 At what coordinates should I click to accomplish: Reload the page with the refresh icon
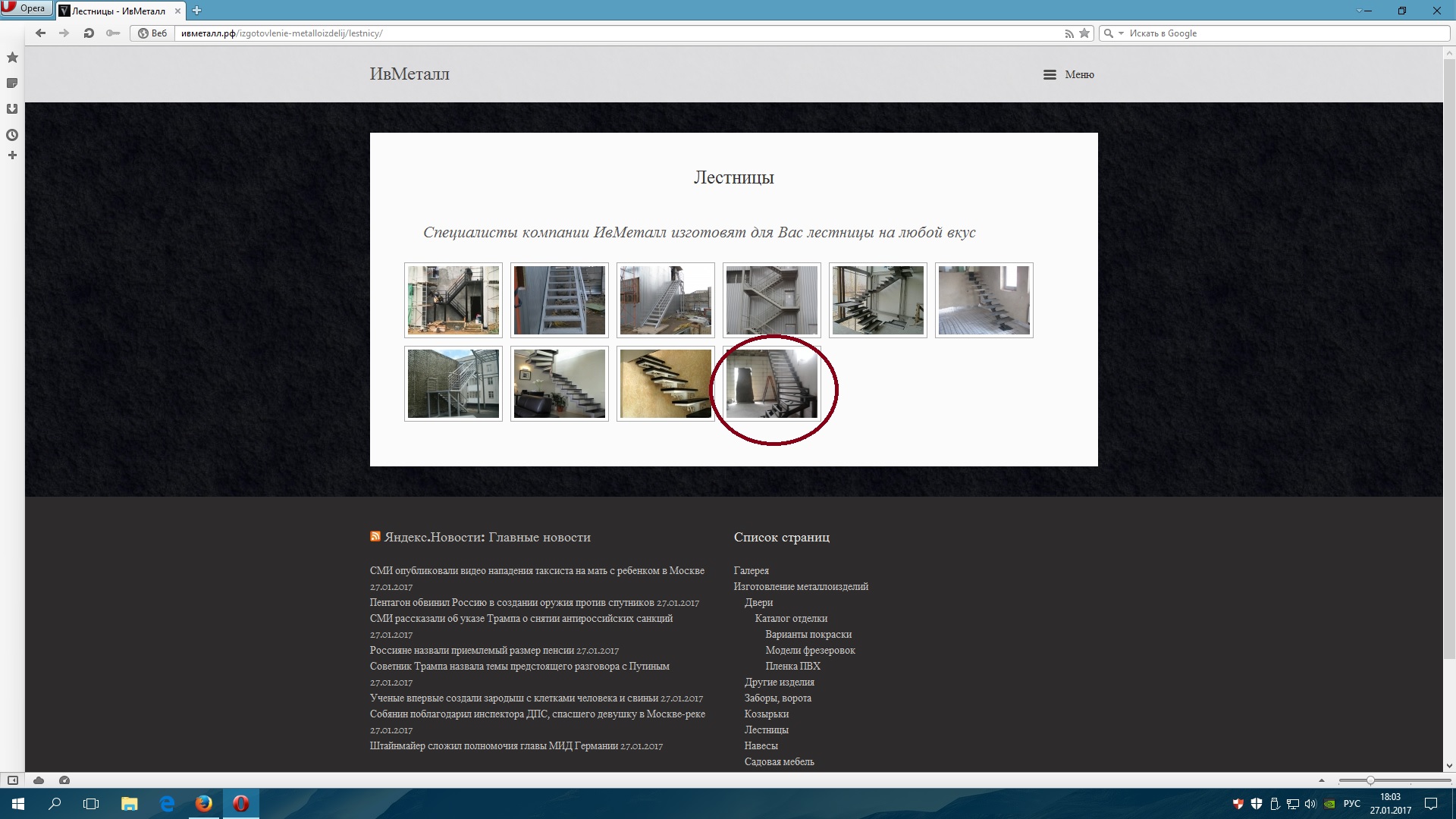tap(89, 33)
